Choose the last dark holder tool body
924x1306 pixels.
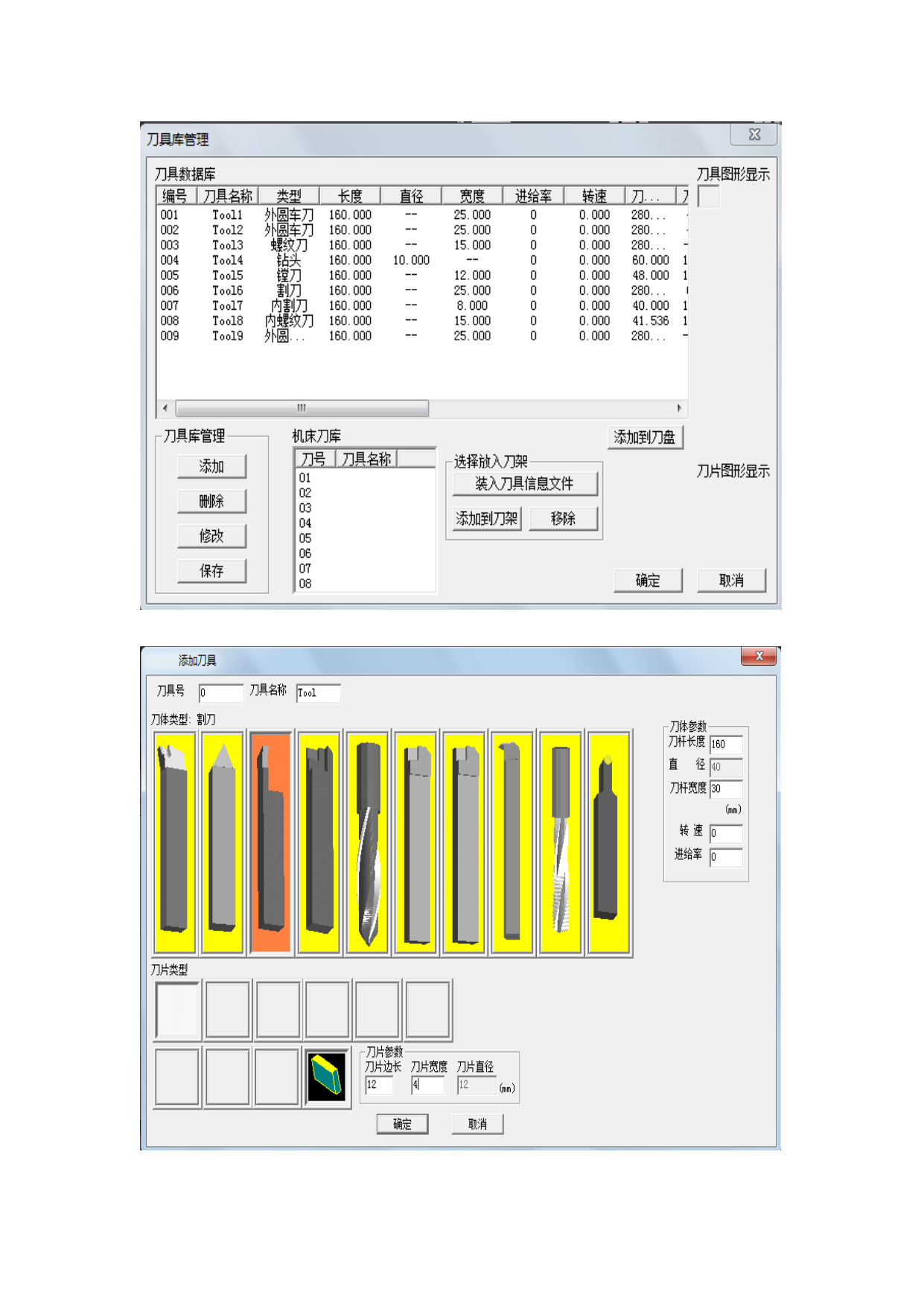pyautogui.click(x=609, y=842)
